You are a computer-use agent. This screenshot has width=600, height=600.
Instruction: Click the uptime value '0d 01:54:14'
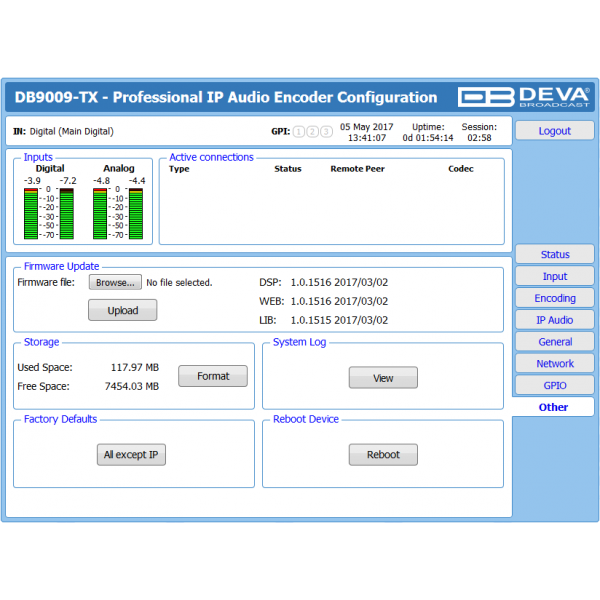pyautogui.click(x=428, y=138)
